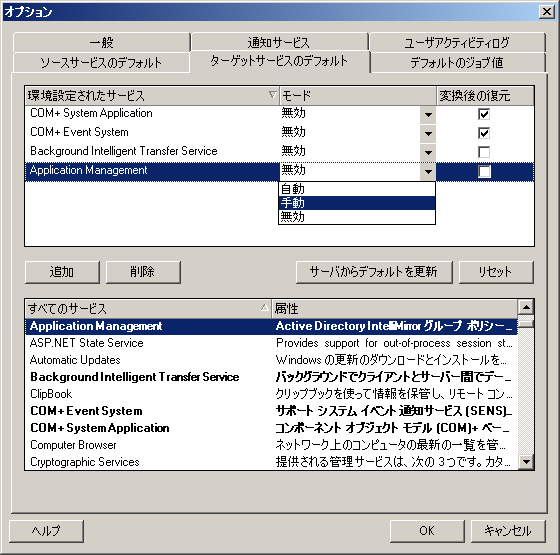
Task: Sort by 環境設定されたサービス column header
Action: click(x=152, y=96)
